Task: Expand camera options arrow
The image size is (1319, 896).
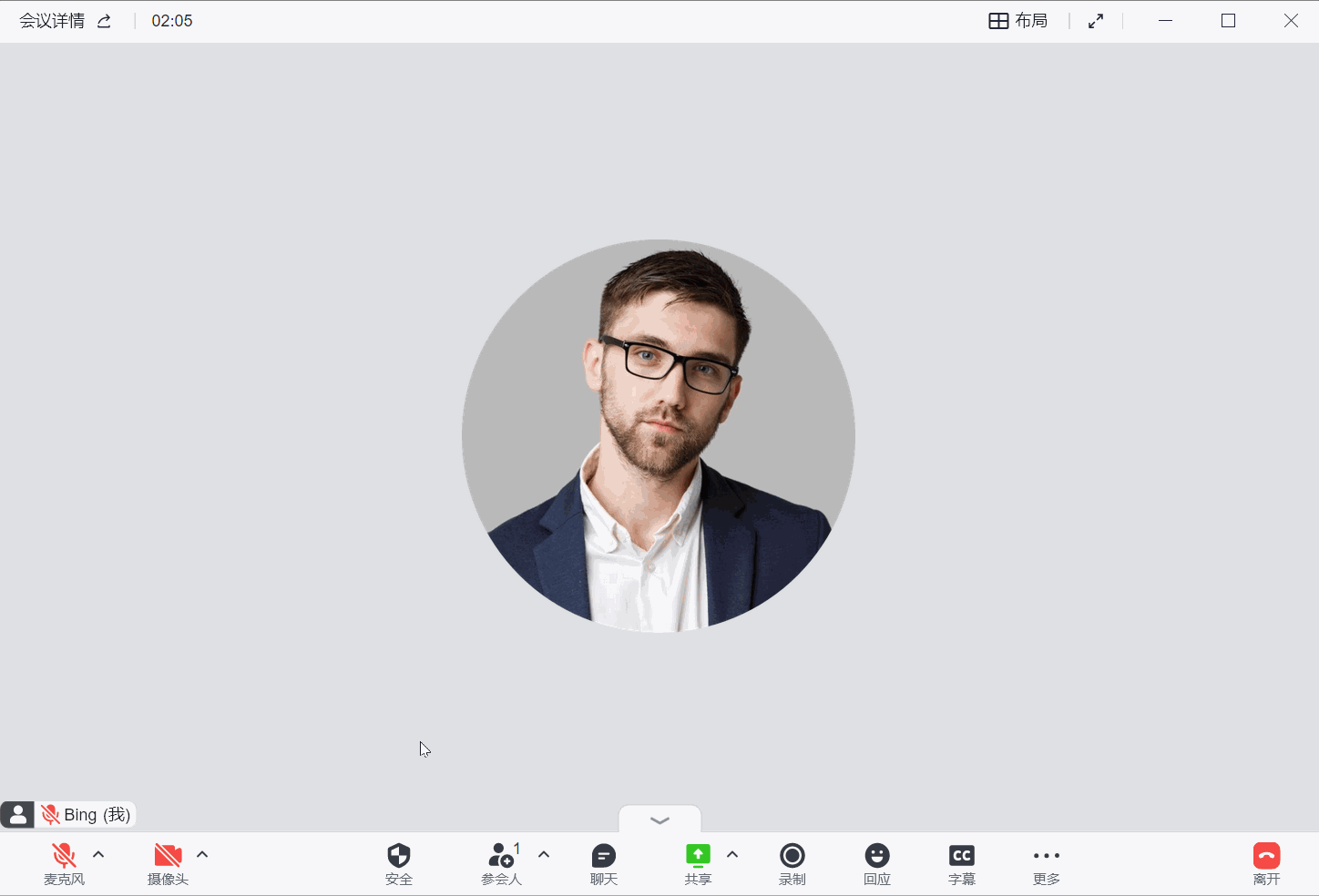Action: point(202,855)
